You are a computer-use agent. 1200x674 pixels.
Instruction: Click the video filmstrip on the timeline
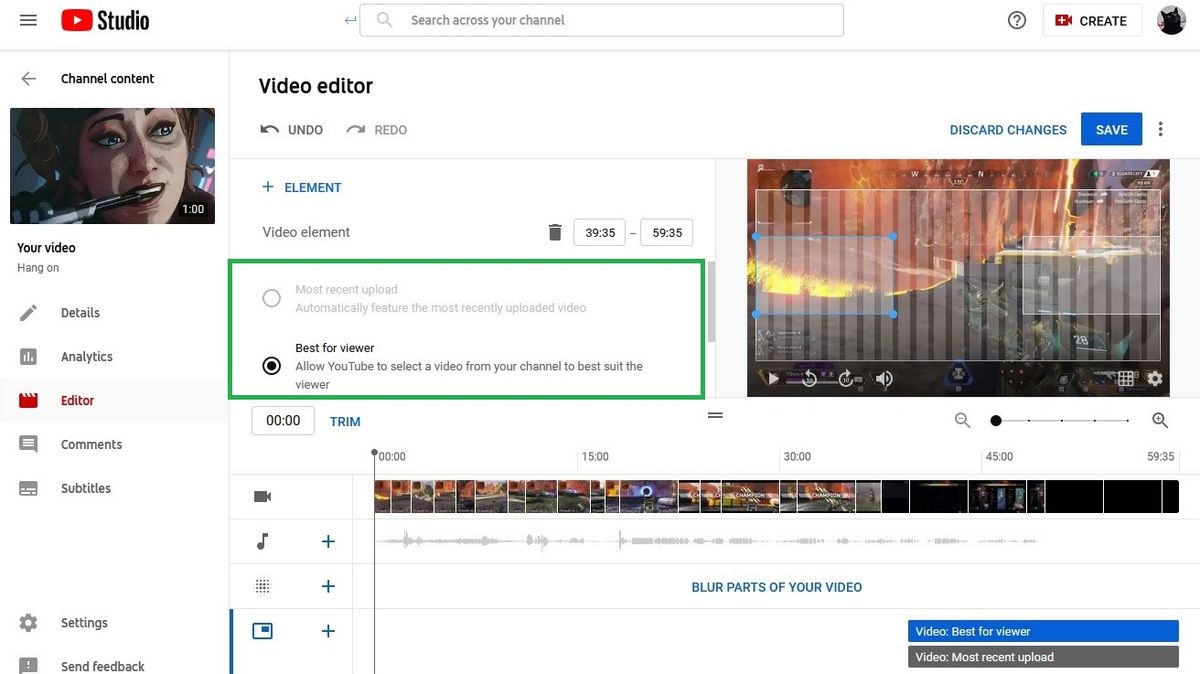(x=776, y=496)
